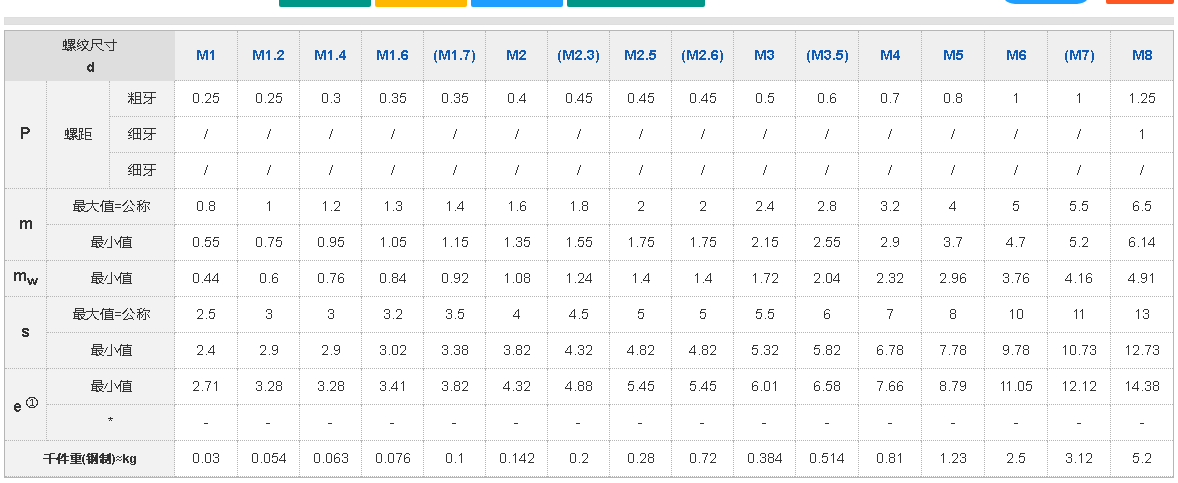
Task: Click the M1 thread size column header
Action: (x=205, y=56)
